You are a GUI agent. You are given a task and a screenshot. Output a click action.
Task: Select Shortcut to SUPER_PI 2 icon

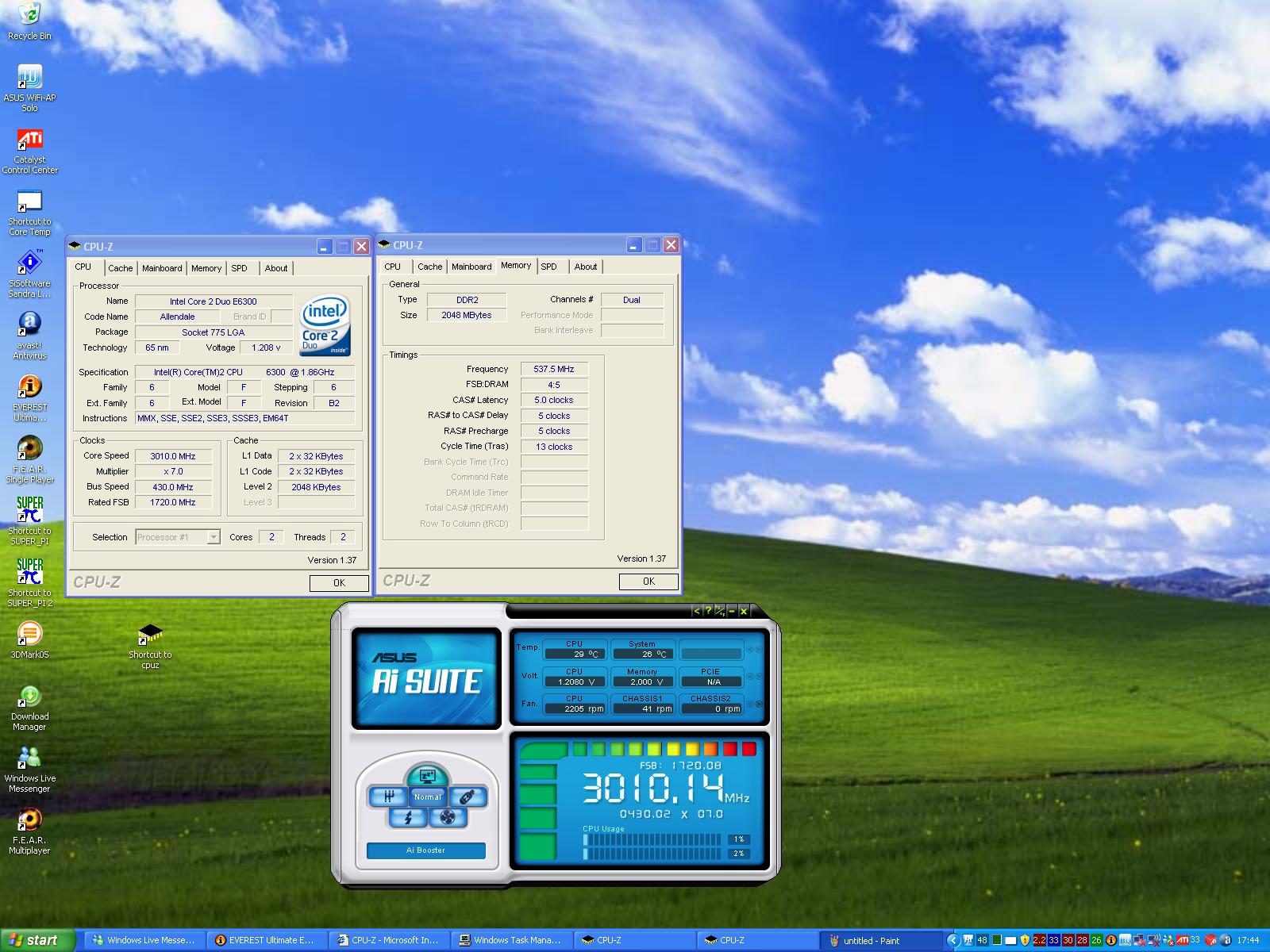tap(29, 583)
